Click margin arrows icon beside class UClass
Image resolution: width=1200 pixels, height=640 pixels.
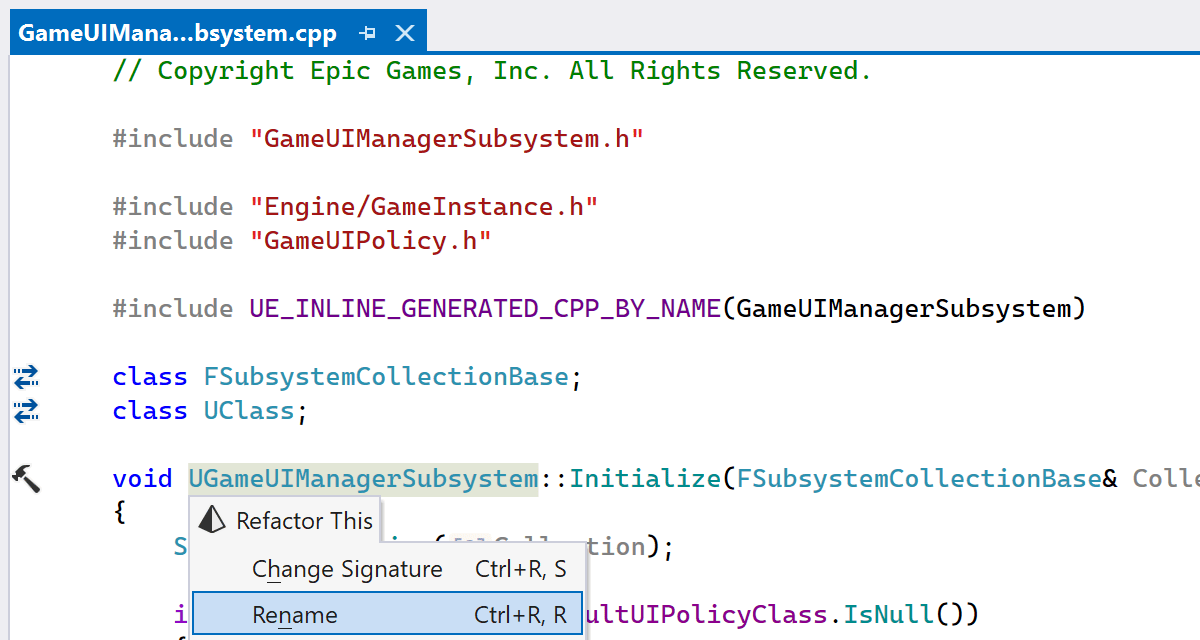click(x=26, y=411)
